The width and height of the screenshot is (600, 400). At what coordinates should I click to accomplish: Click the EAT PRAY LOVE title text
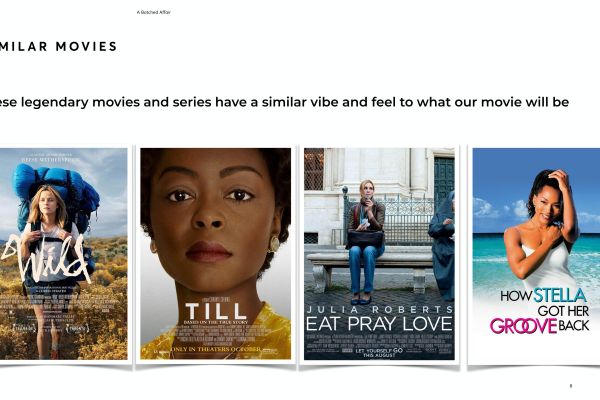(379, 324)
